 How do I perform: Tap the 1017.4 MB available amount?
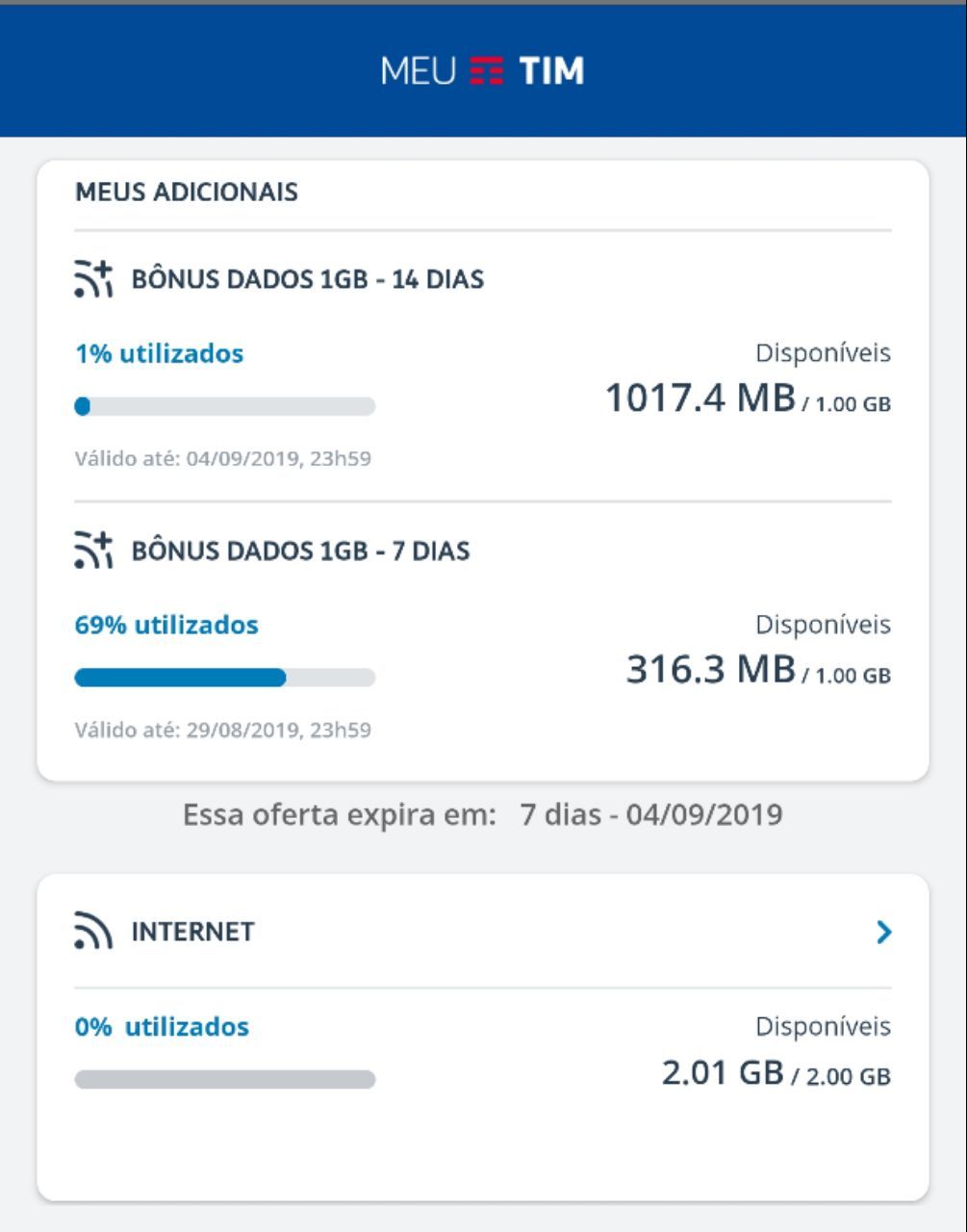click(700, 398)
